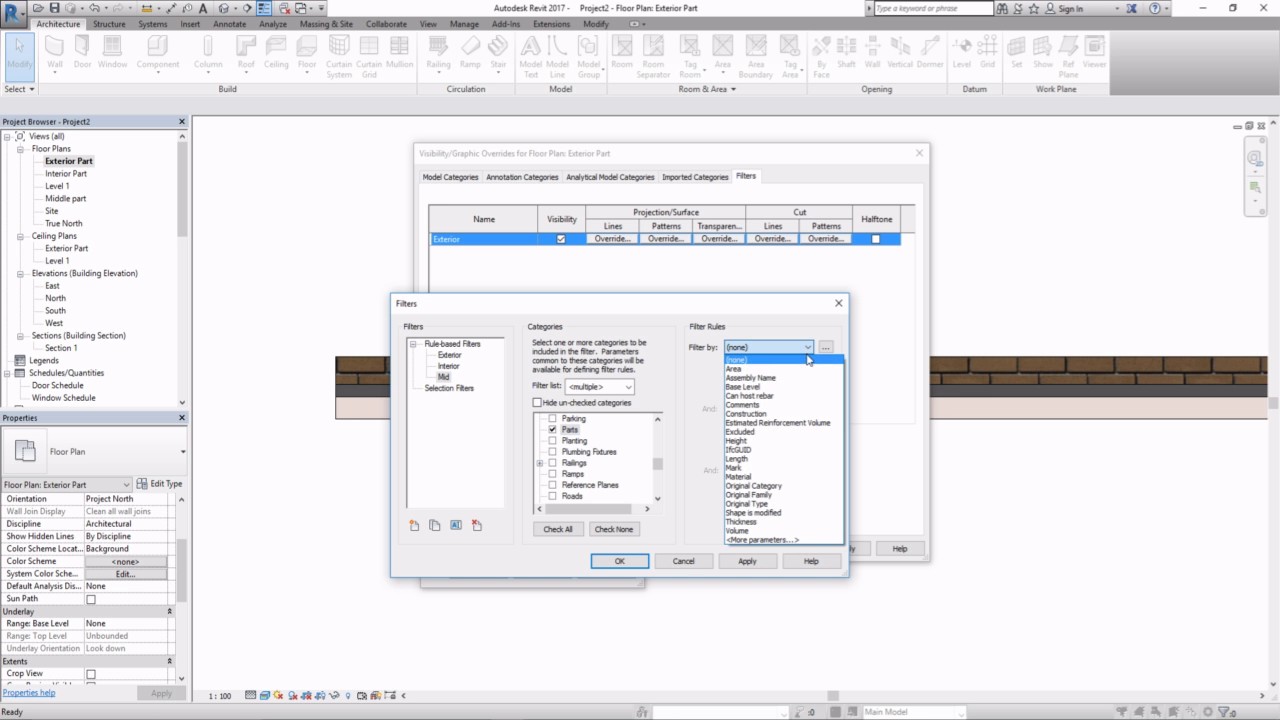This screenshot has width=1280, height=720.
Task: Switch to Imported Categories tab
Action: (695, 177)
